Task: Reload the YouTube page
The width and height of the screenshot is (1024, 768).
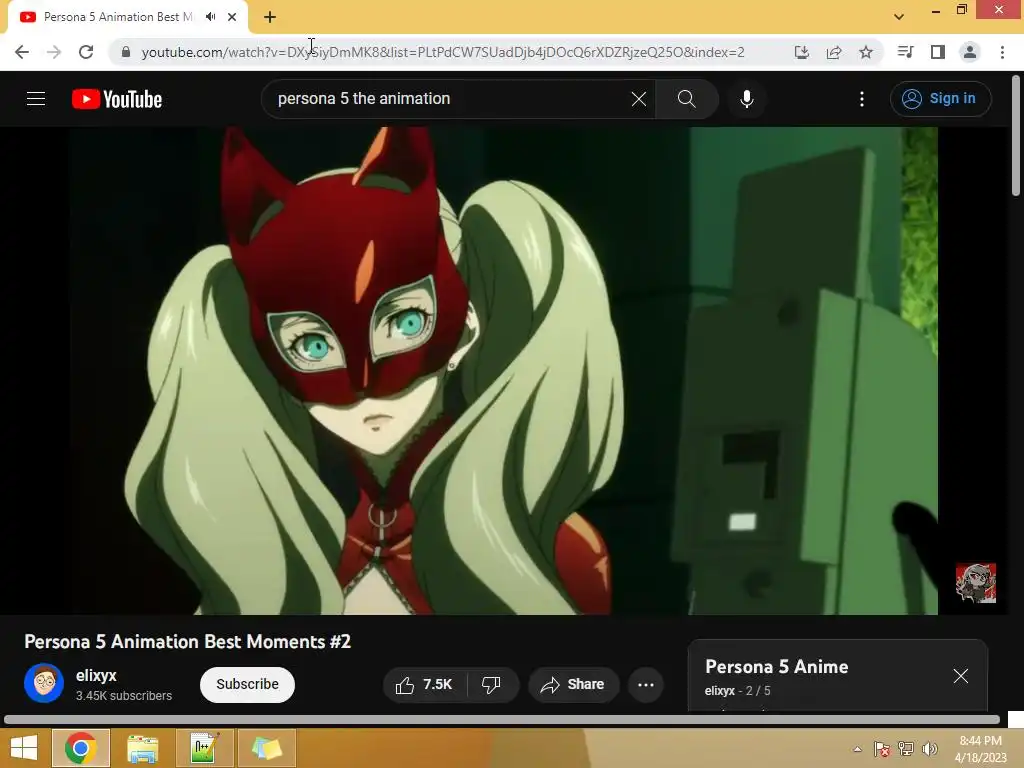Action: pos(86,52)
